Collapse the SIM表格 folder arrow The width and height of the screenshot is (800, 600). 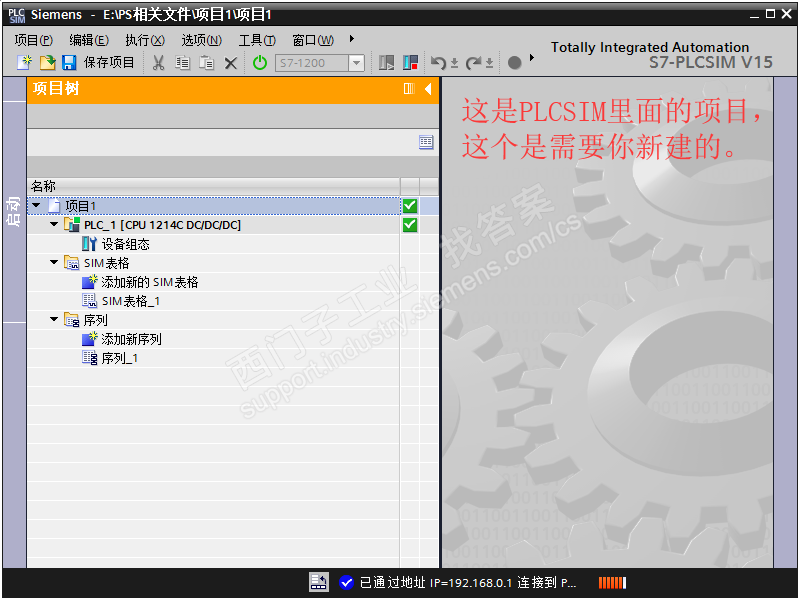pos(54,262)
